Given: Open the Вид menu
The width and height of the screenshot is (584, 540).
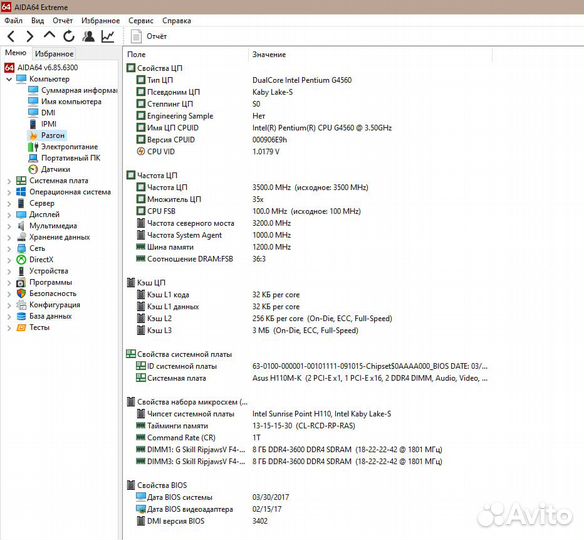Looking at the screenshot, I should point(37,20).
